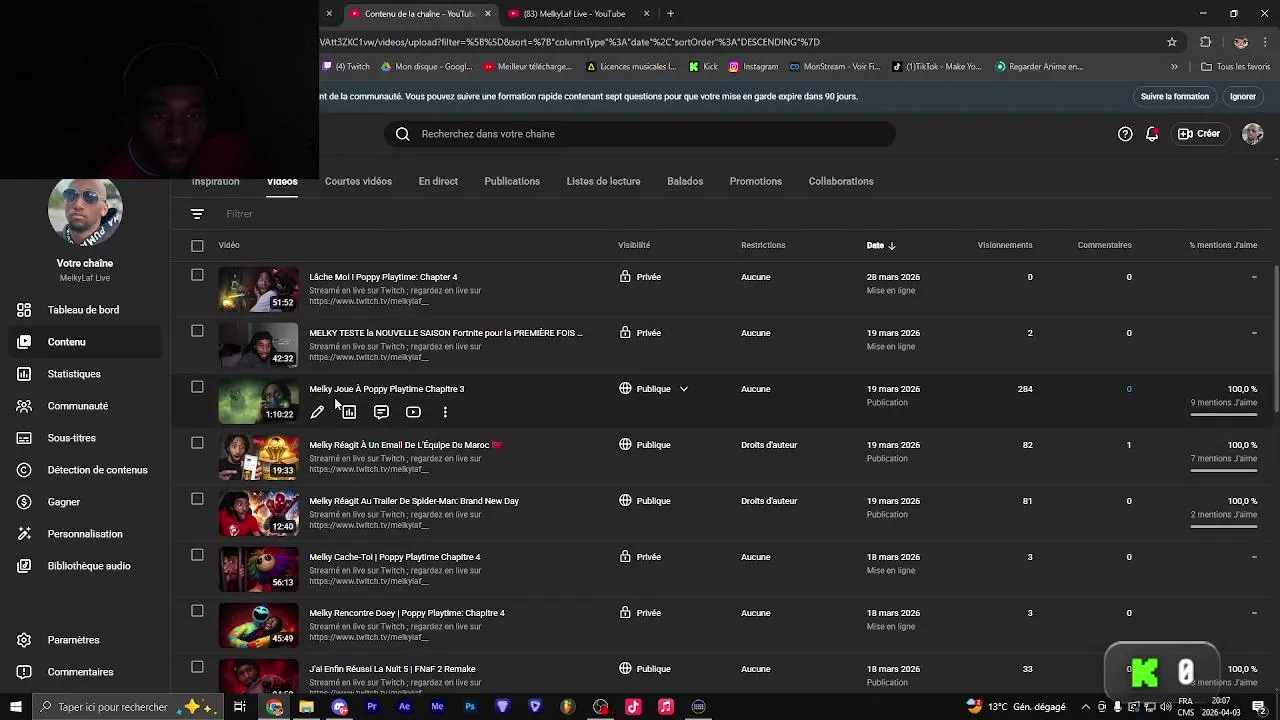The width and height of the screenshot is (1280, 720).
Task: Open comments icon for Poppy Playtime Chapitre 3
Action: click(x=381, y=412)
